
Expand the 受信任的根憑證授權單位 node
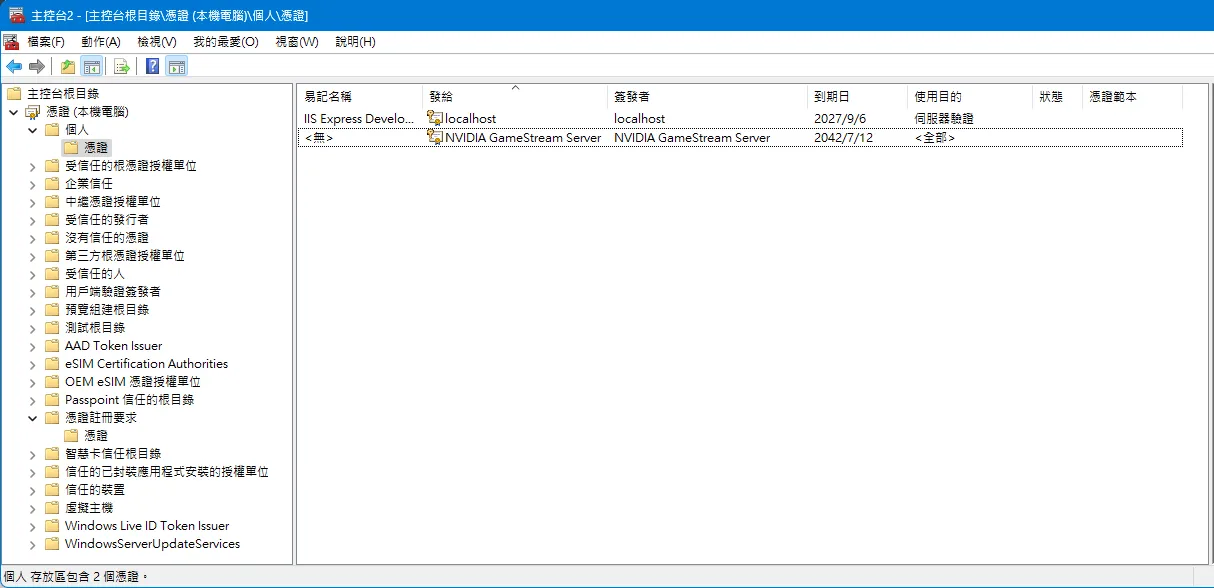point(33,166)
